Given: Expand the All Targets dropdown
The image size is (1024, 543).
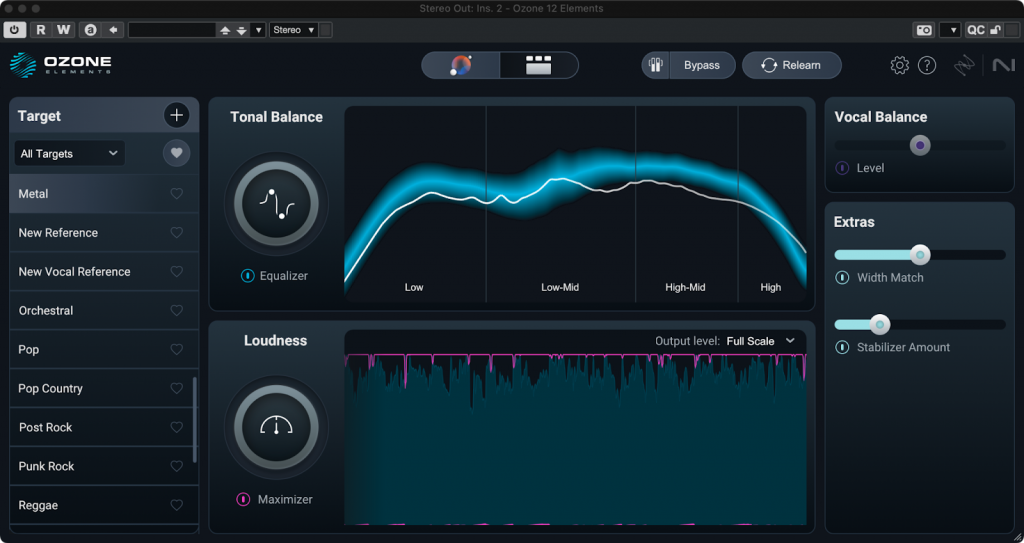Looking at the screenshot, I should (70, 154).
